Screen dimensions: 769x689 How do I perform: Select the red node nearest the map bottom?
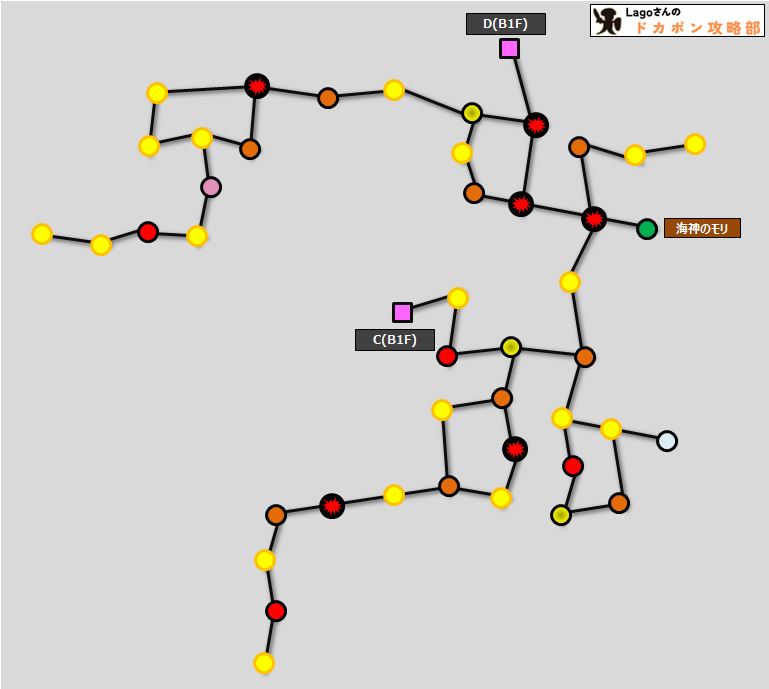pos(276,611)
